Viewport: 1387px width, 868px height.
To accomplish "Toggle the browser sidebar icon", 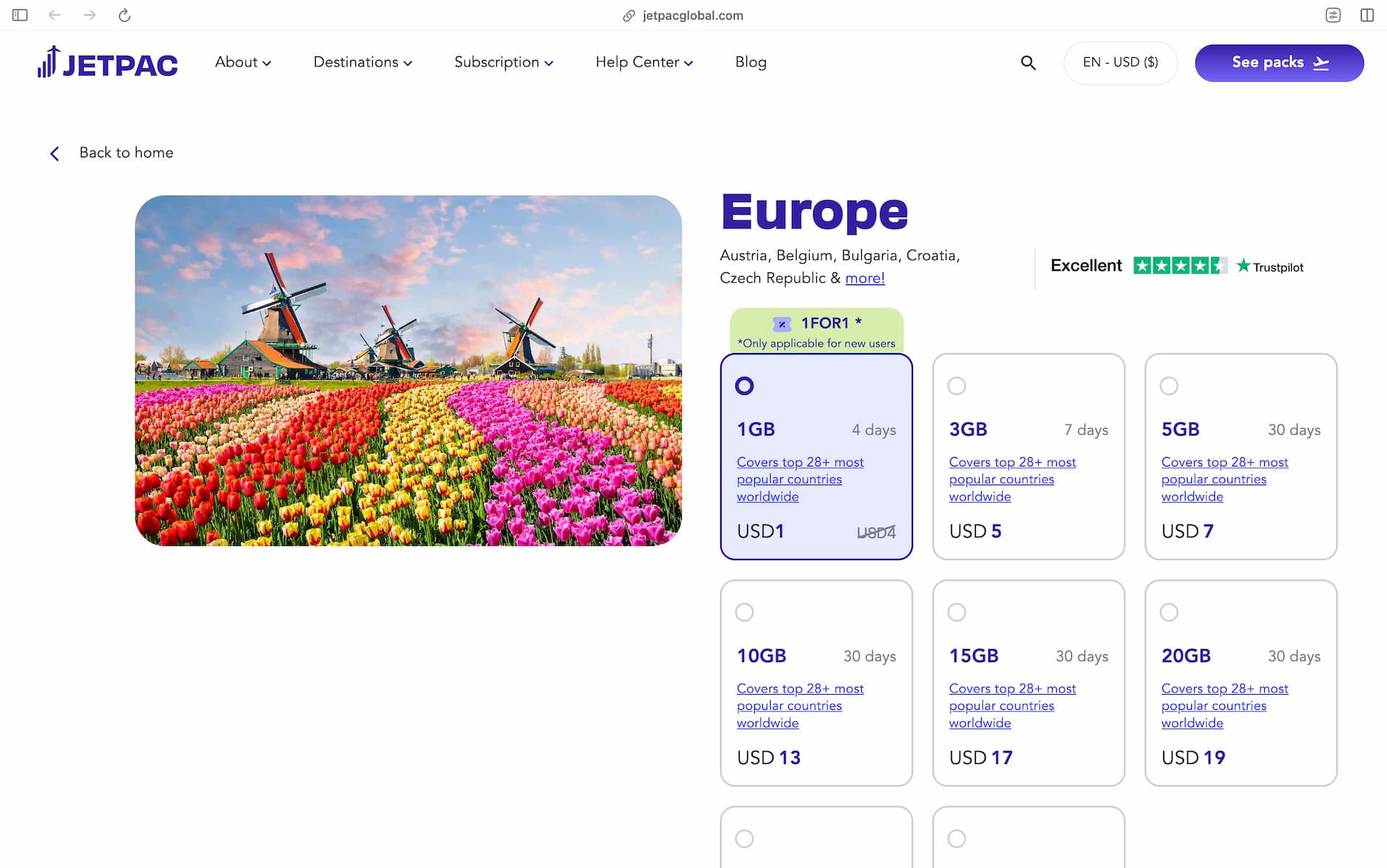I will (x=20, y=15).
